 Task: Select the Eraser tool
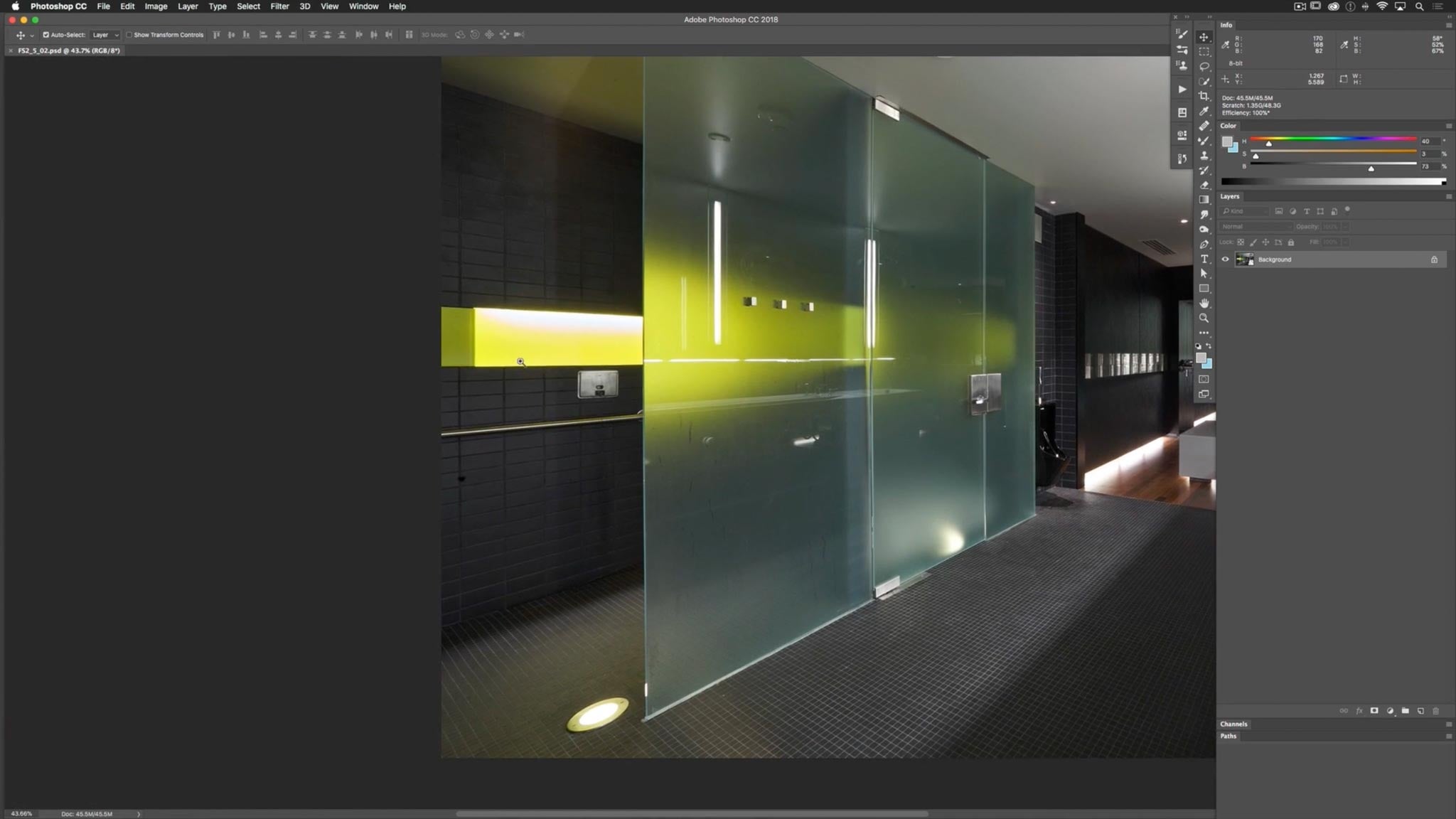[x=1204, y=185]
